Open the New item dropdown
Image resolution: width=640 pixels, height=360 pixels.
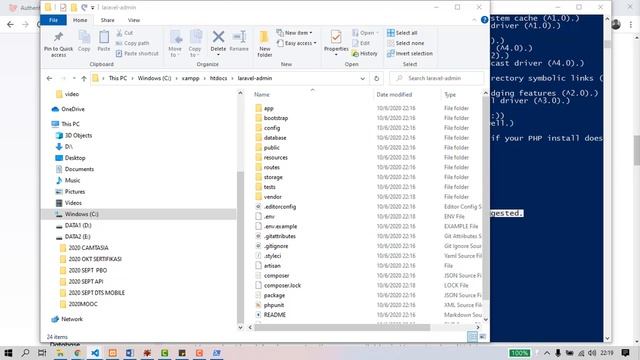(294, 33)
